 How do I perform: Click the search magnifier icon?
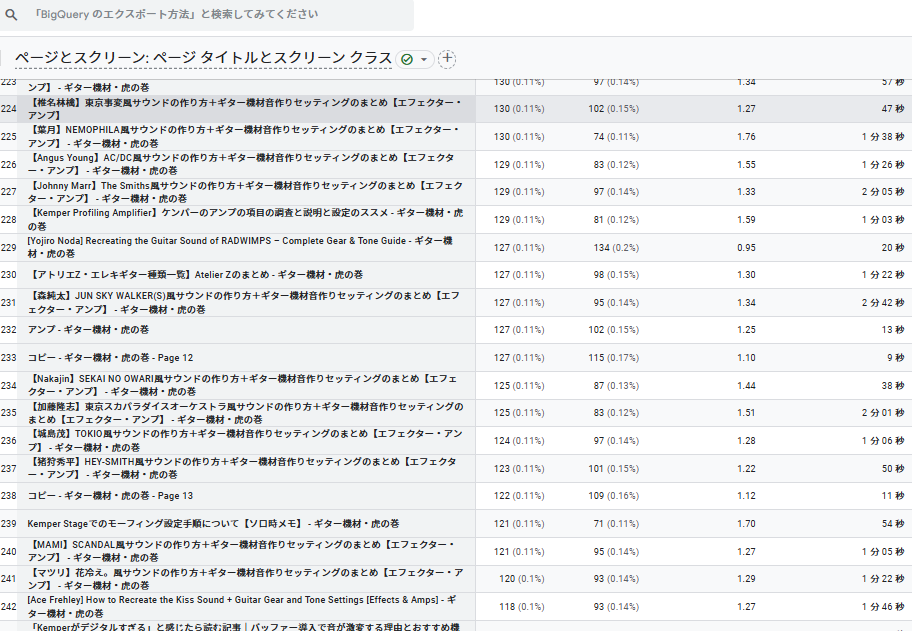[12, 15]
